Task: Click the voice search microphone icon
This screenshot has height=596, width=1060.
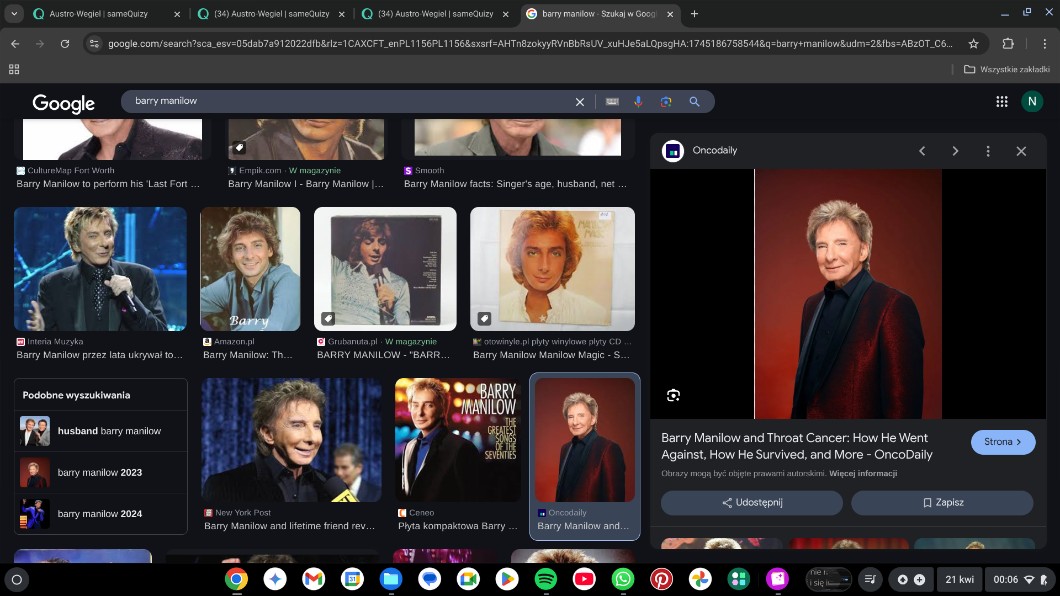Action: point(638,101)
